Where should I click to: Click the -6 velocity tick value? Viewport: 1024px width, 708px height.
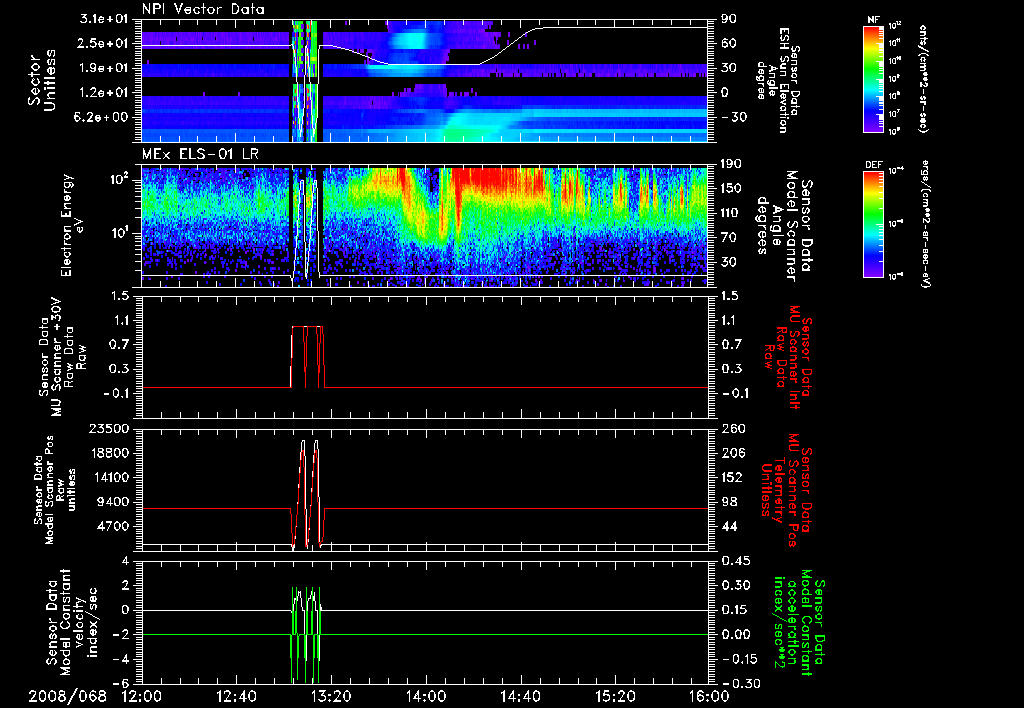tap(123, 684)
